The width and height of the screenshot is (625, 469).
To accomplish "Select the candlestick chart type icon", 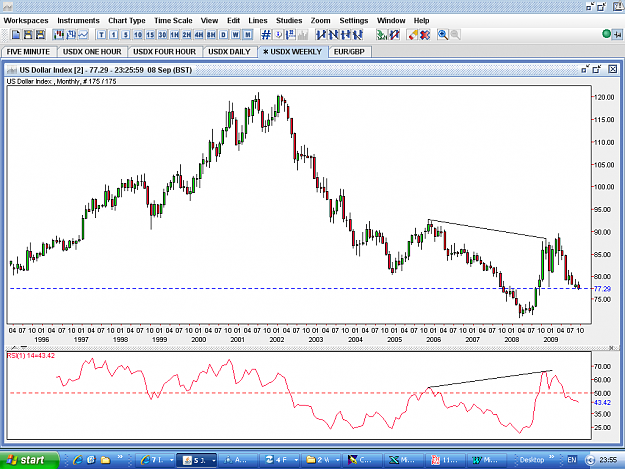I will click(x=58, y=35).
